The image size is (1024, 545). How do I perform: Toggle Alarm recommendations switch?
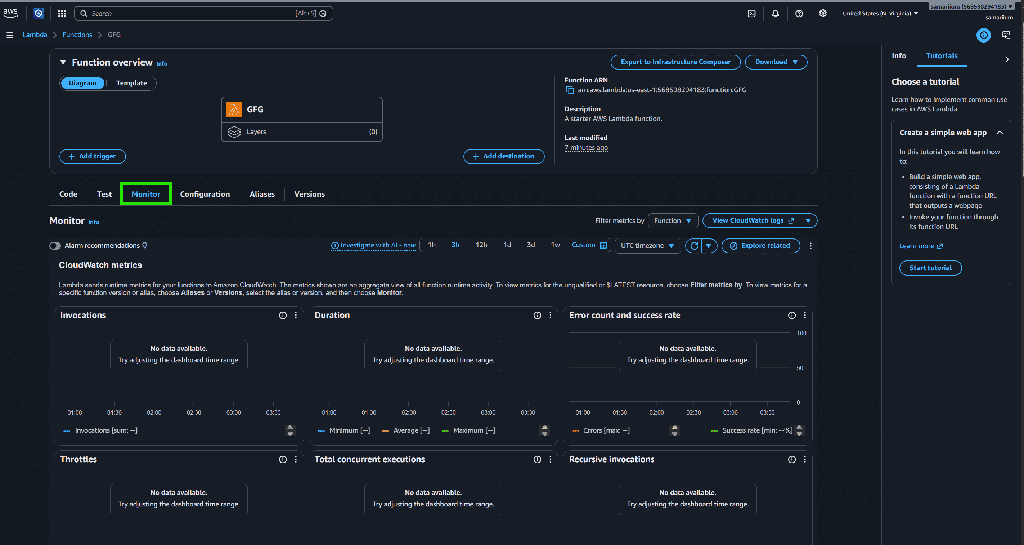[x=55, y=246]
